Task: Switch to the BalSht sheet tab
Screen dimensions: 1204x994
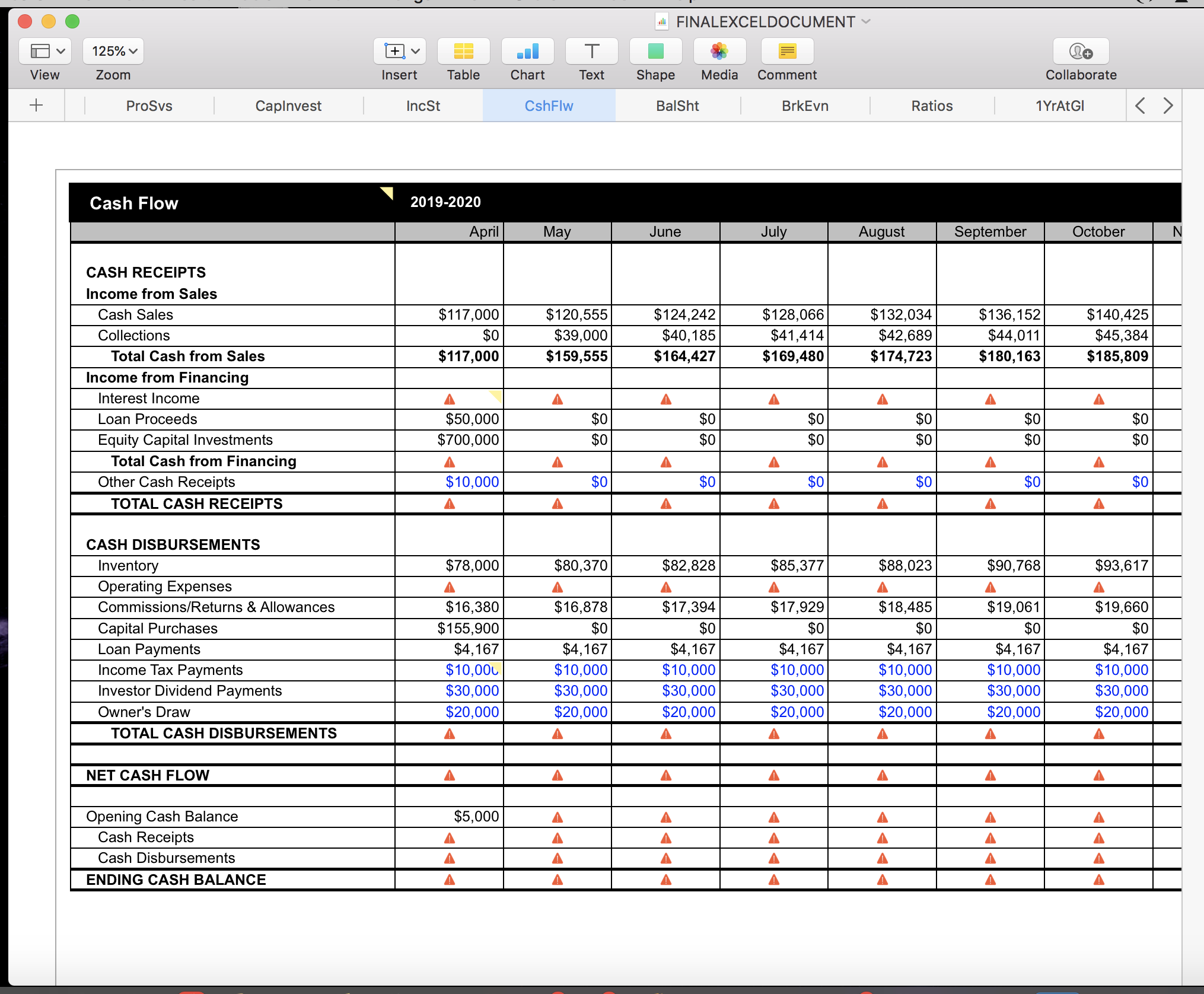Action: 677,106
